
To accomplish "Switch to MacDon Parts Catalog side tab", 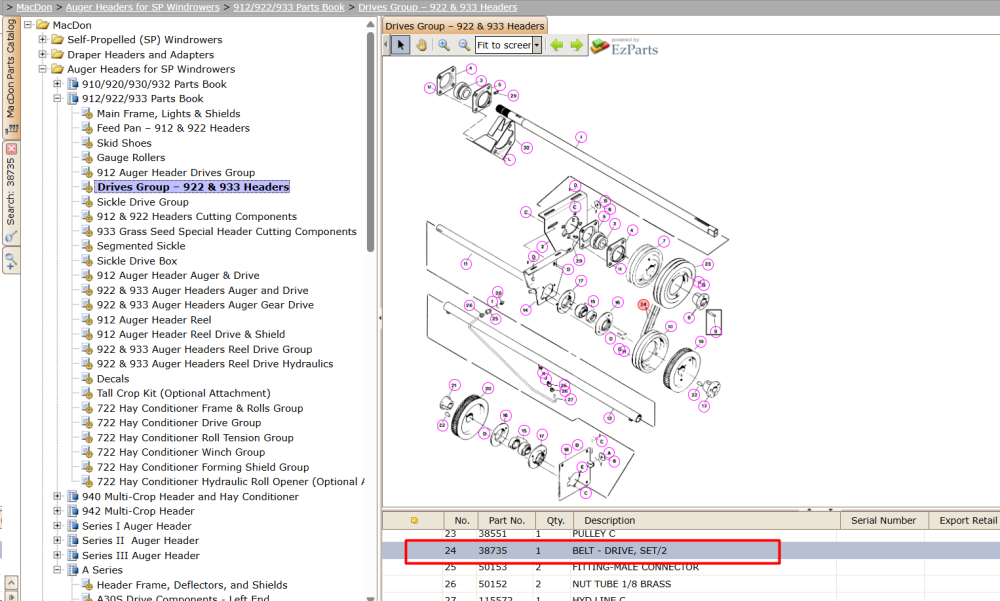I will 11,75.
